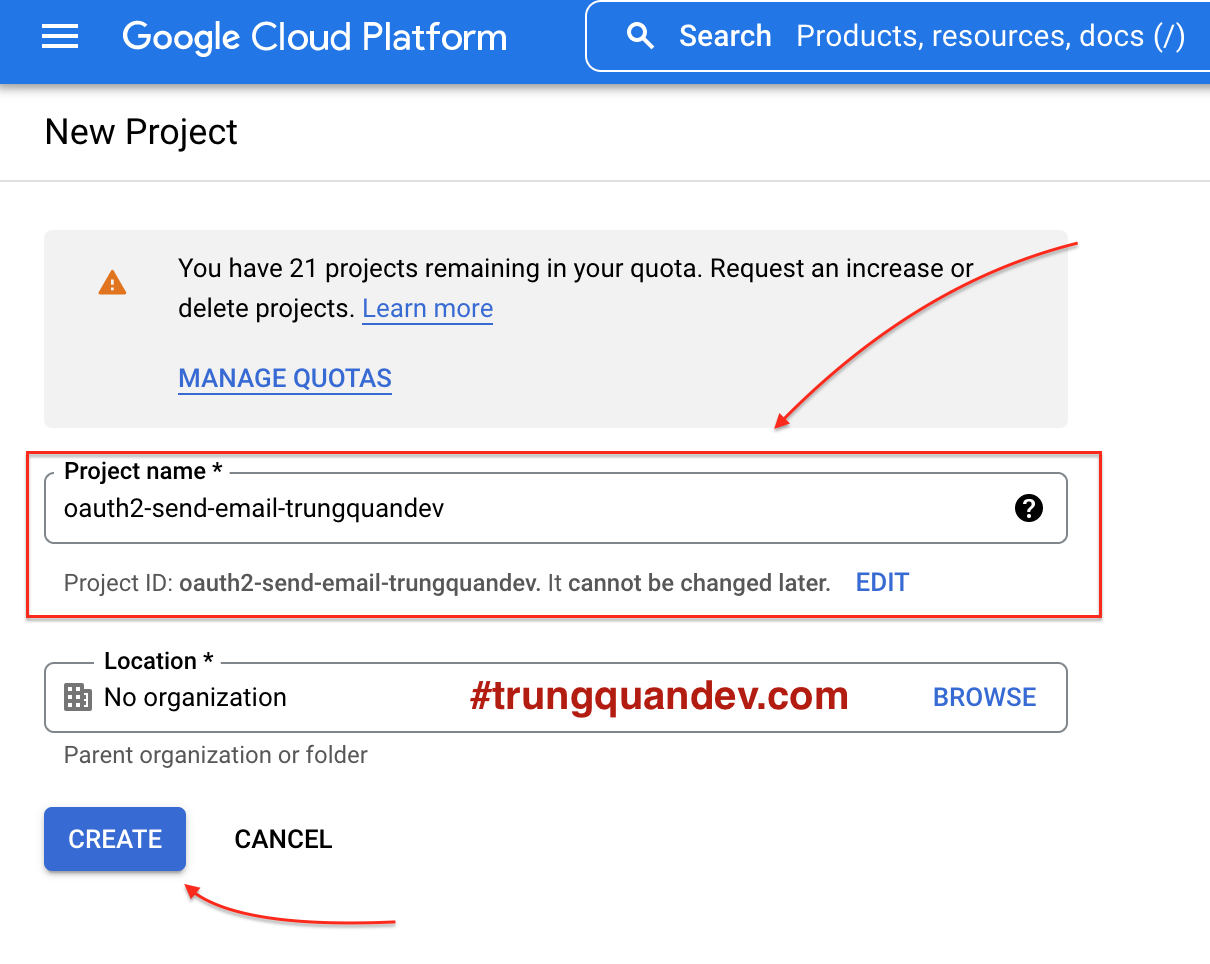The width and height of the screenshot is (1210, 964).
Task: Click EDIT to change the Project ID
Action: [881, 582]
